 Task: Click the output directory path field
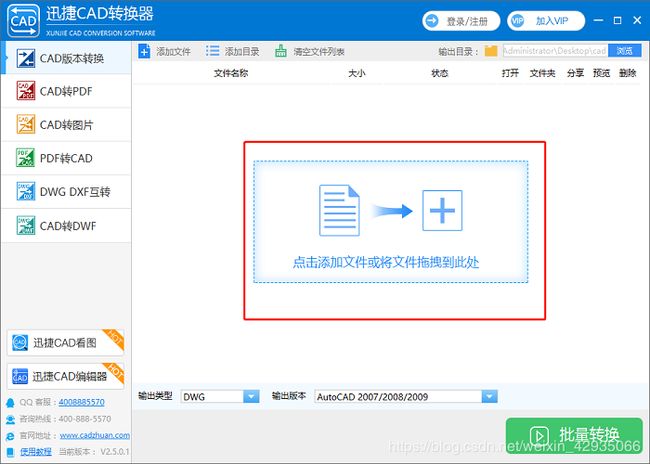(555, 51)
